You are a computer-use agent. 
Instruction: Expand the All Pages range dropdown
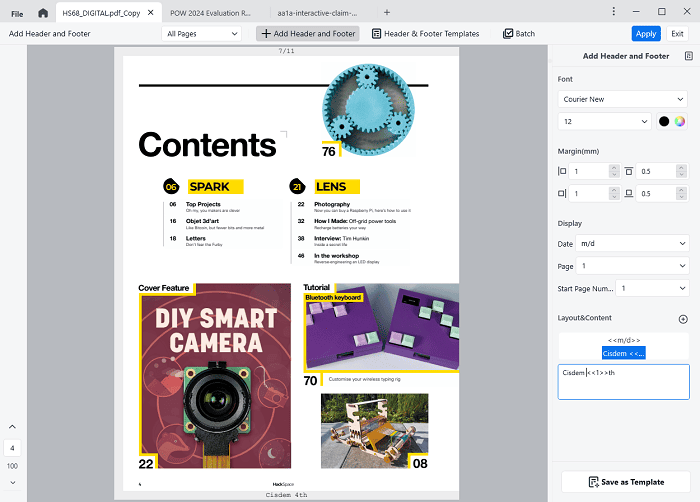click(x=201, y=33)
